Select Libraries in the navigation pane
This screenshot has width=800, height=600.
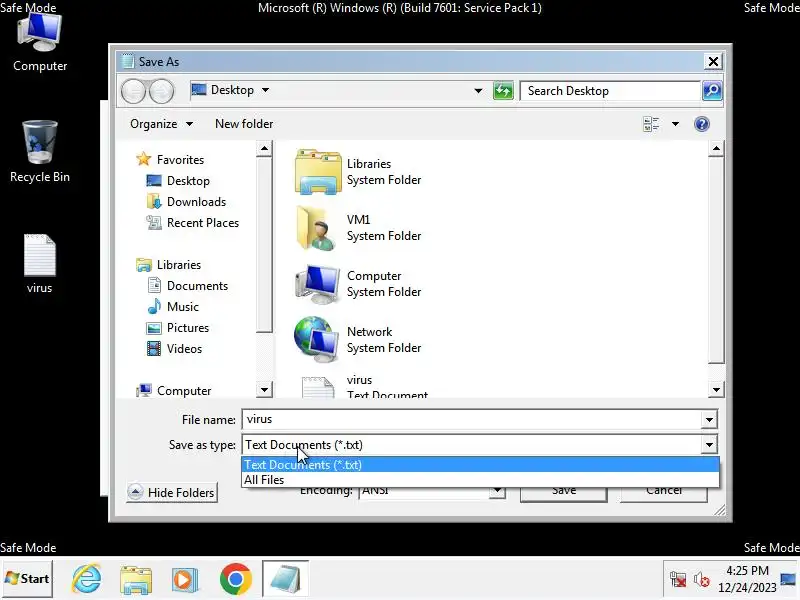(179, 265)
